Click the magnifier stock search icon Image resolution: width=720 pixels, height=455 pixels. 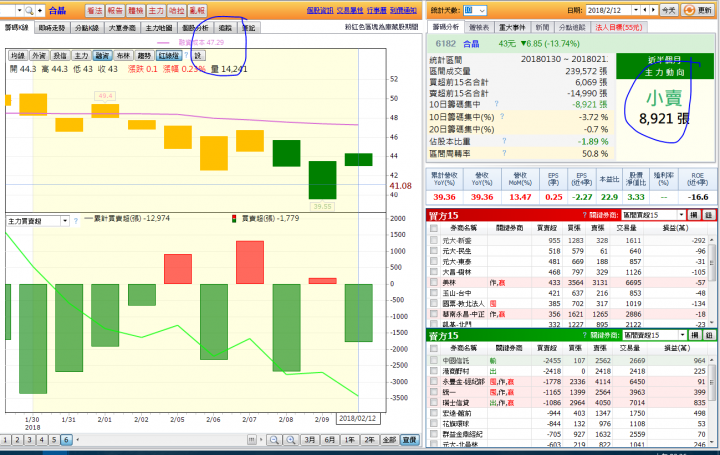coord(29,10)
